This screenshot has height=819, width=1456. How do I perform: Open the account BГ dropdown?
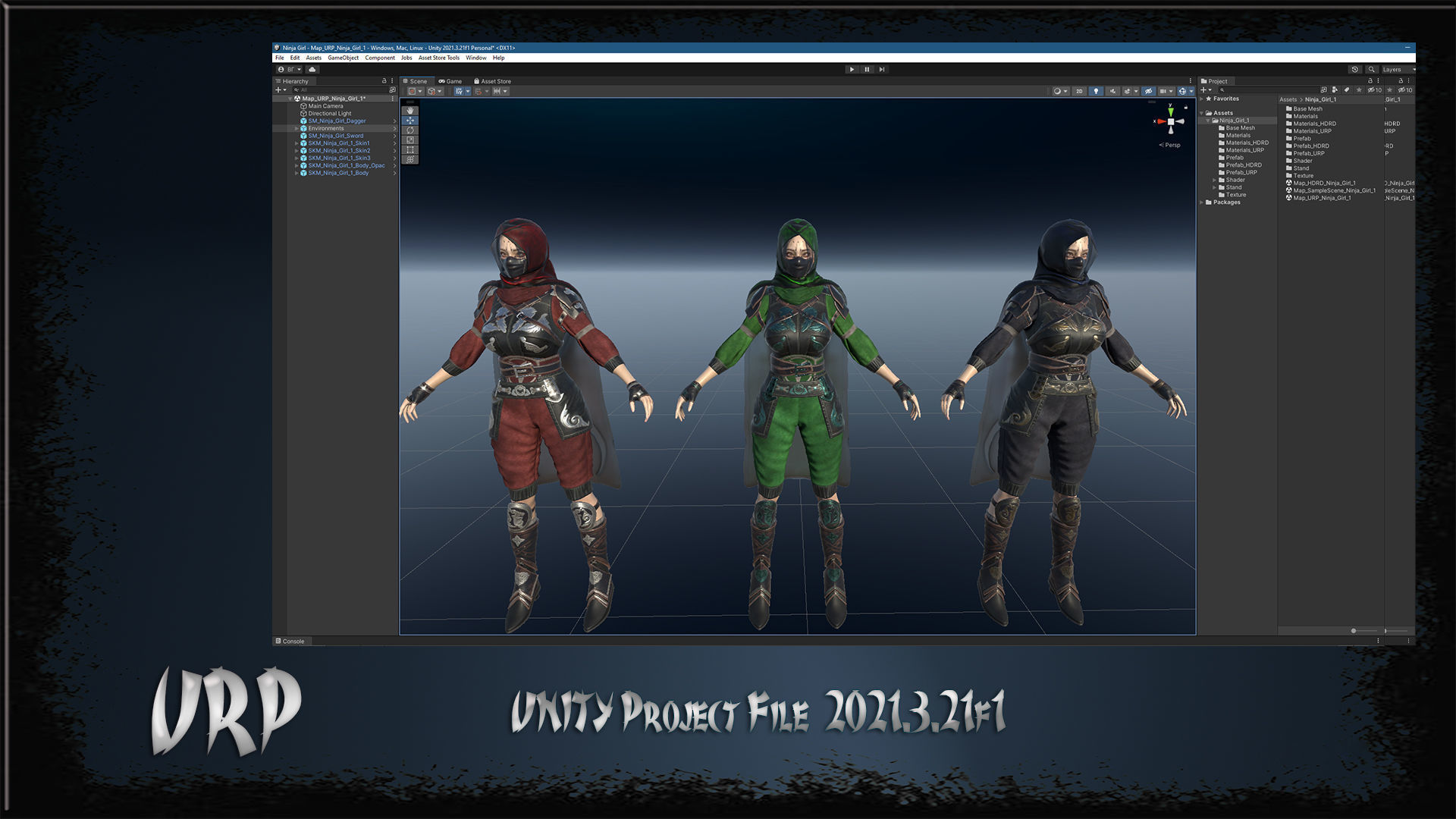[290, 69]
